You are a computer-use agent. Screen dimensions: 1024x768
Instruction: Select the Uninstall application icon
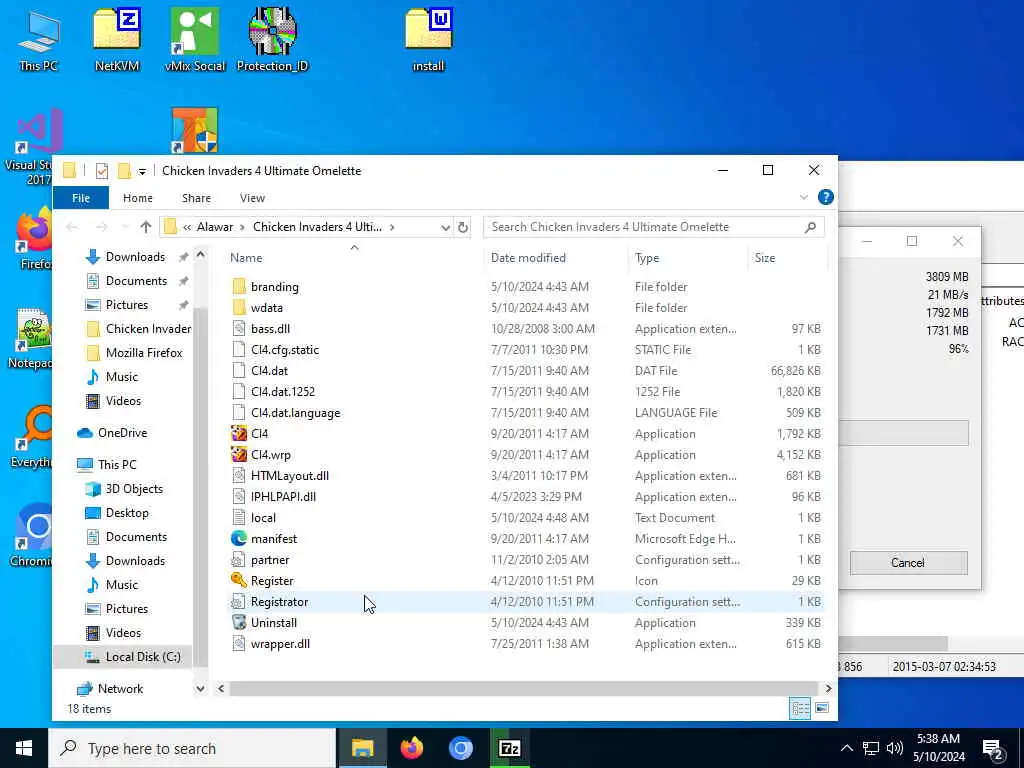(x=239, y=622)
